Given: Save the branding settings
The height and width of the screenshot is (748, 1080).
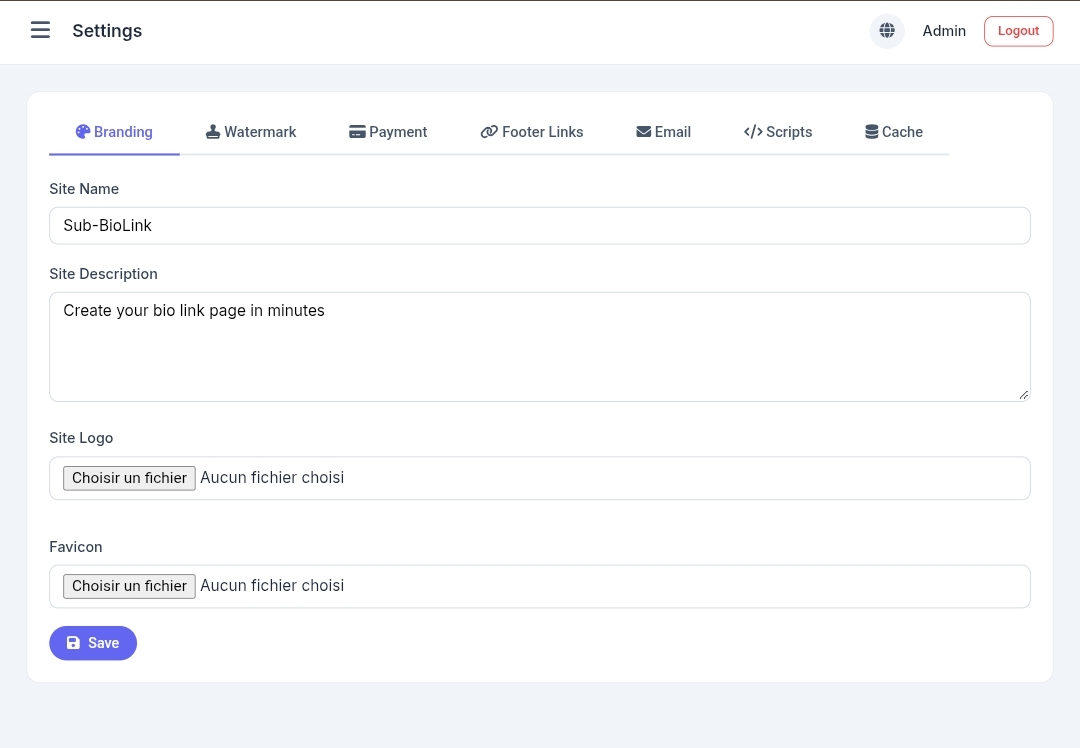Looking at the screenshot, I should pyautogui.click(x=93, y=643).
